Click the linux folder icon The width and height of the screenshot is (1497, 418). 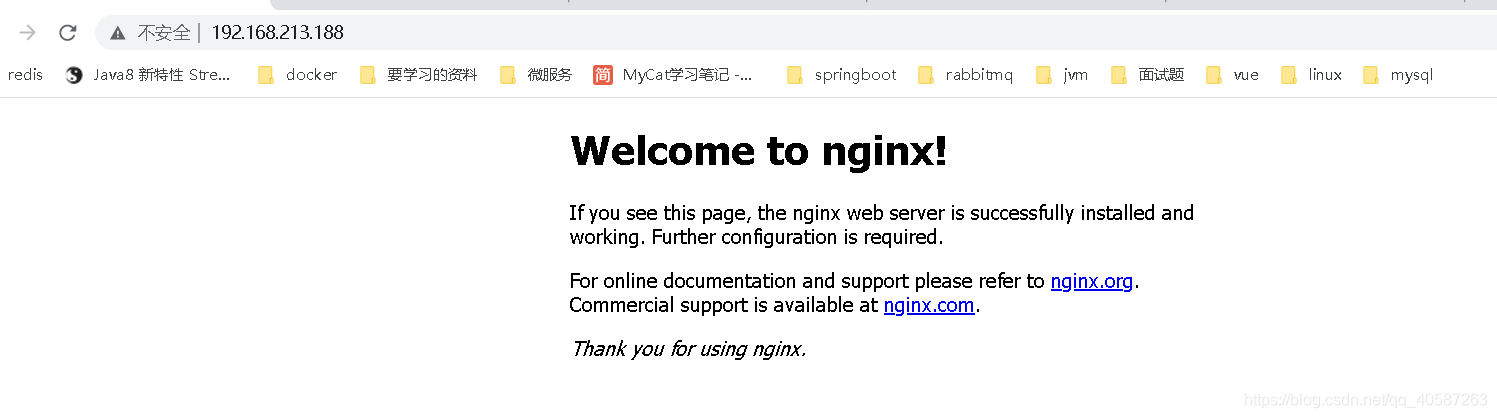point(1289,74)
